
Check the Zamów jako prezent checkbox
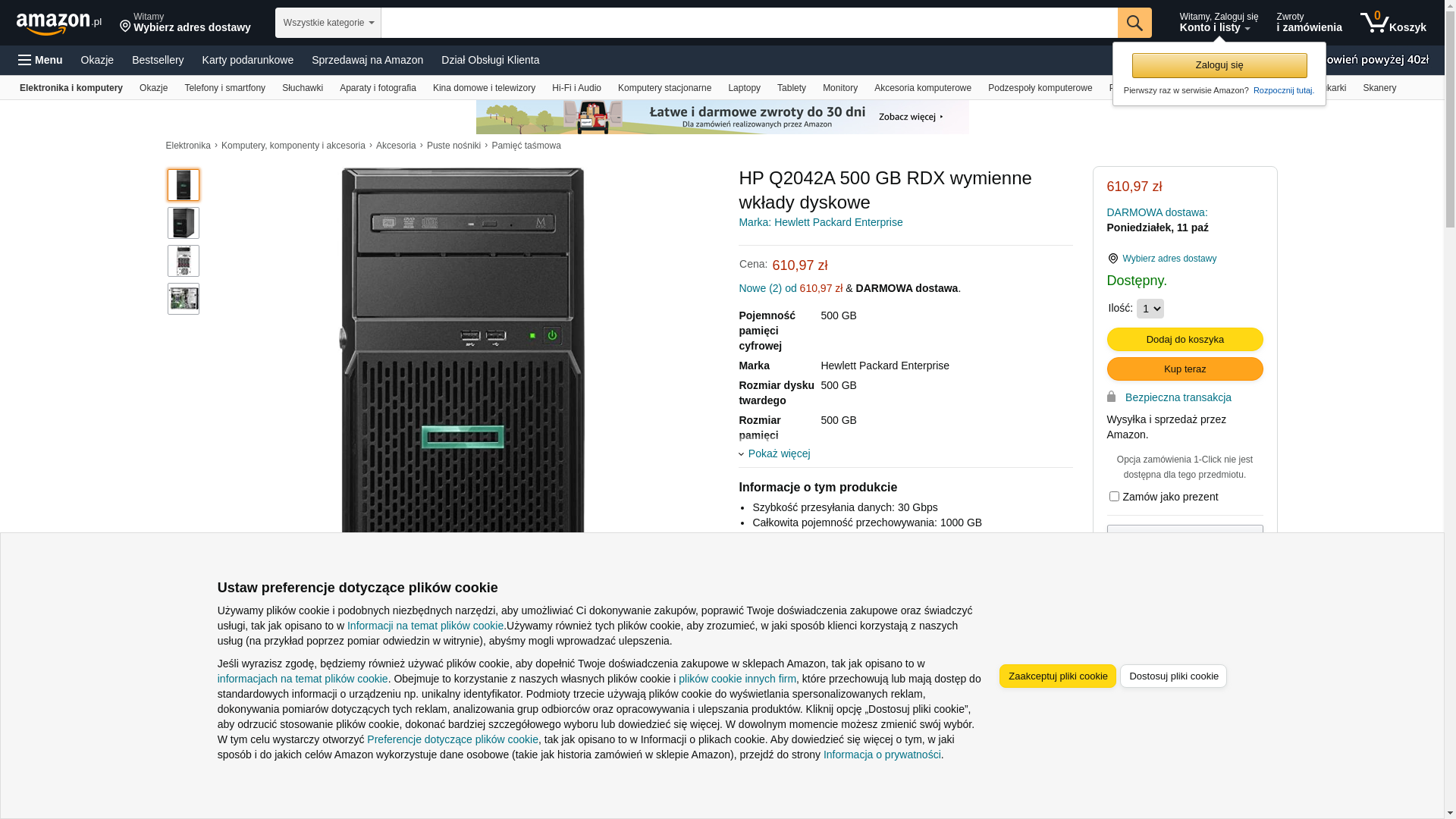(1114, 497)
